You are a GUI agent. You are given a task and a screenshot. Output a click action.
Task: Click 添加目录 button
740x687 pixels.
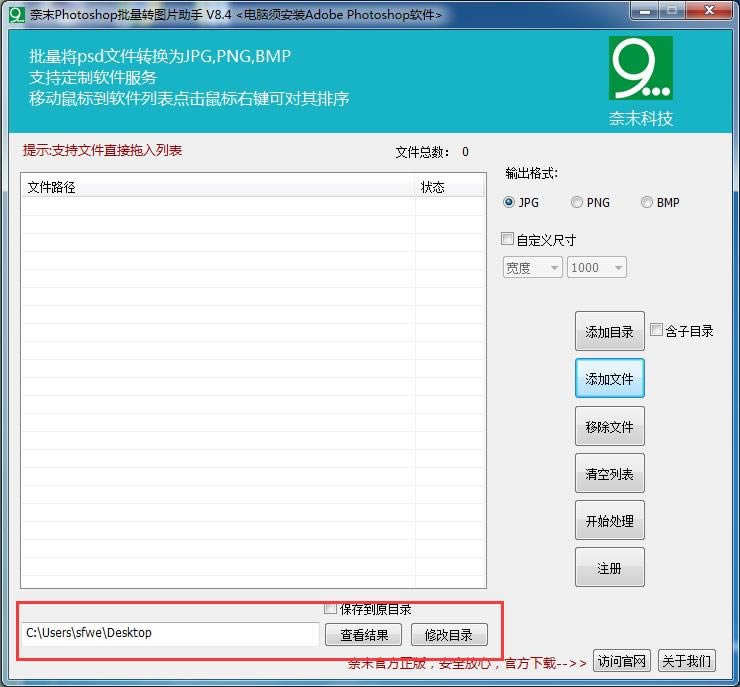609,331
